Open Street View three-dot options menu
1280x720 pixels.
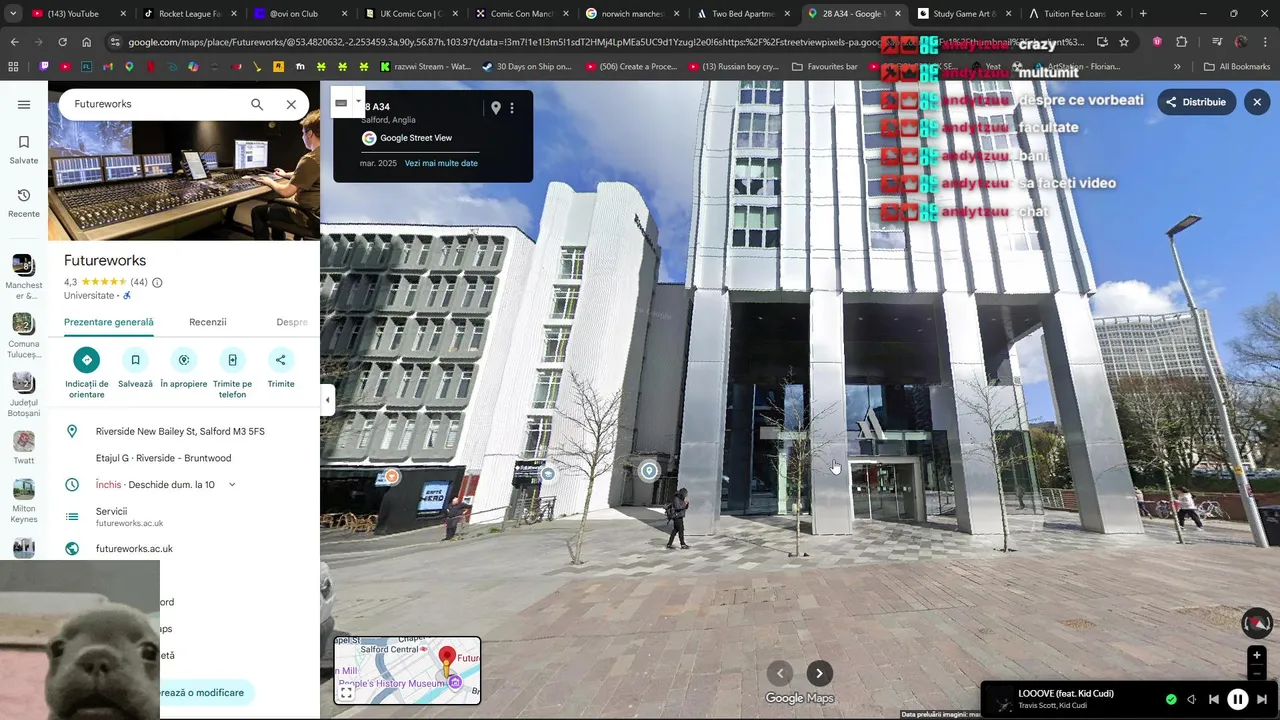512,108
